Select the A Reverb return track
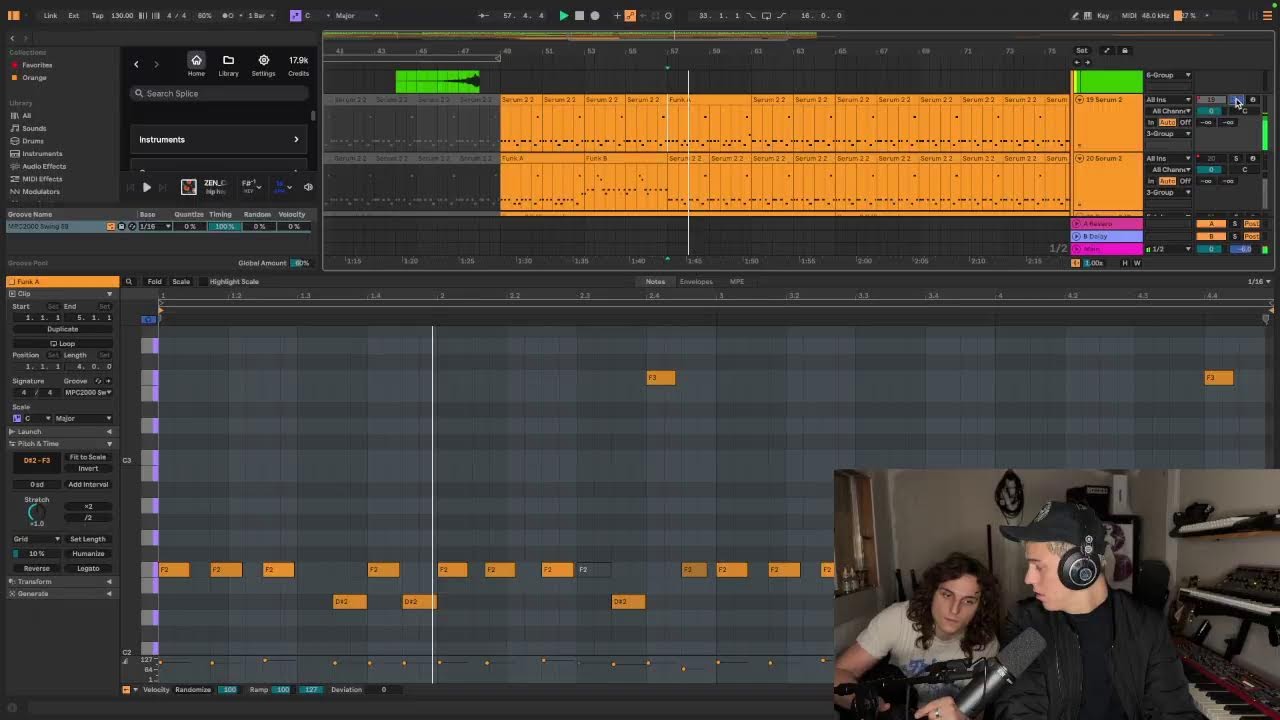Image resolution: width=1280 pixels, height=720 pixels. pos(1106,224)
